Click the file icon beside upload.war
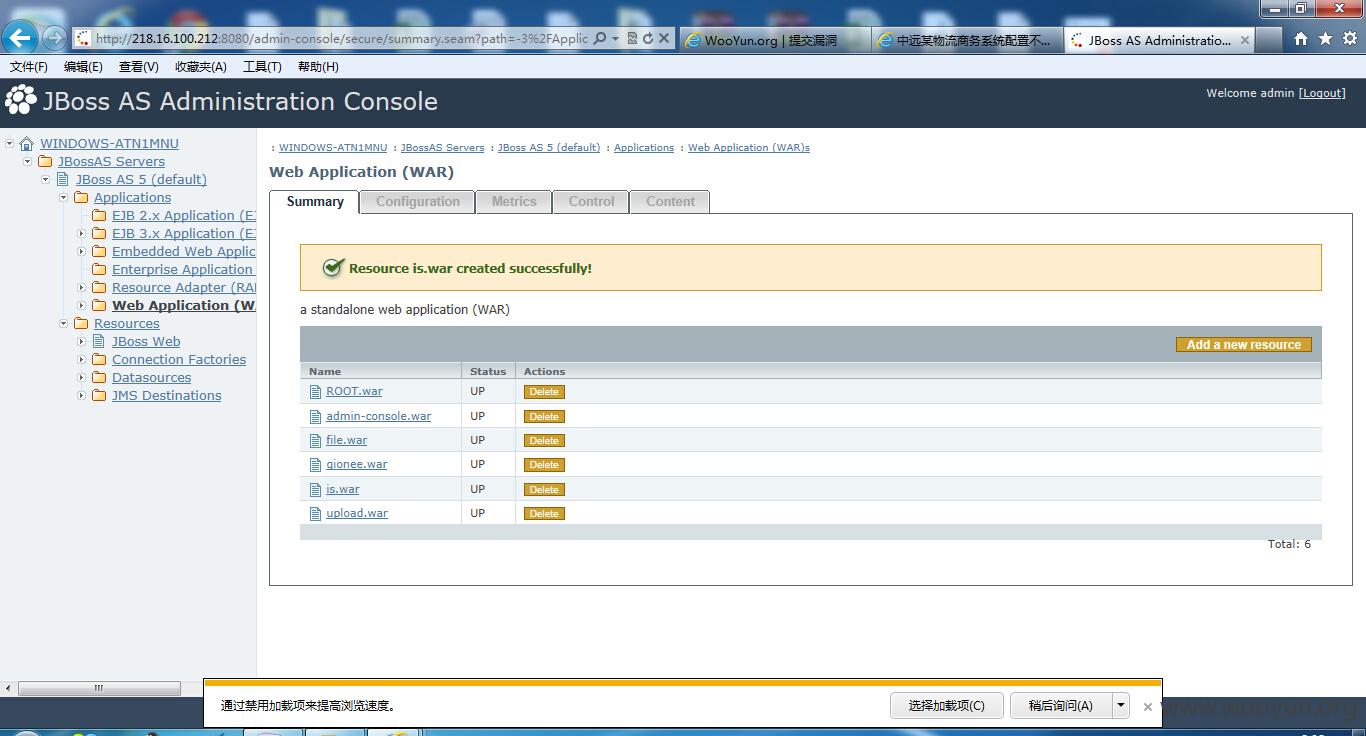 [316, 514]
